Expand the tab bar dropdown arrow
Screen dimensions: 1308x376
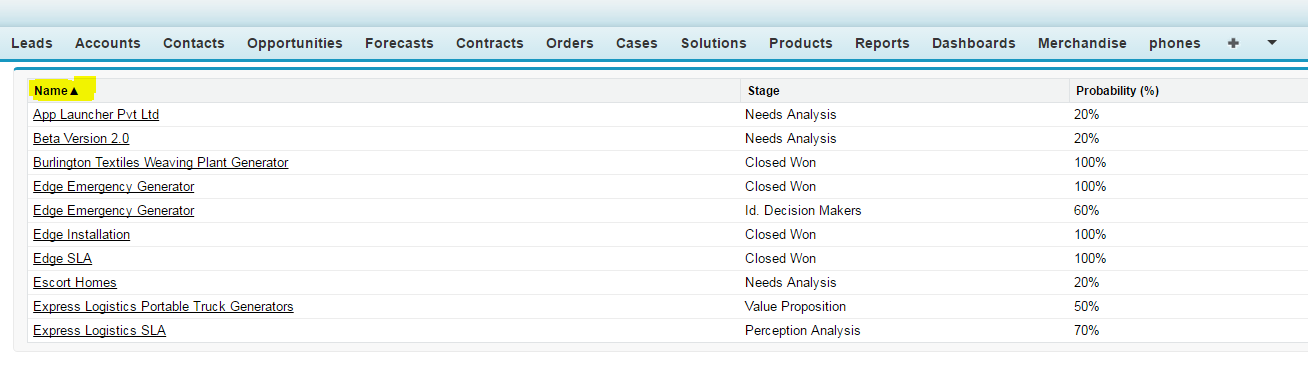pyautogui.click(x=1272, y=43)
